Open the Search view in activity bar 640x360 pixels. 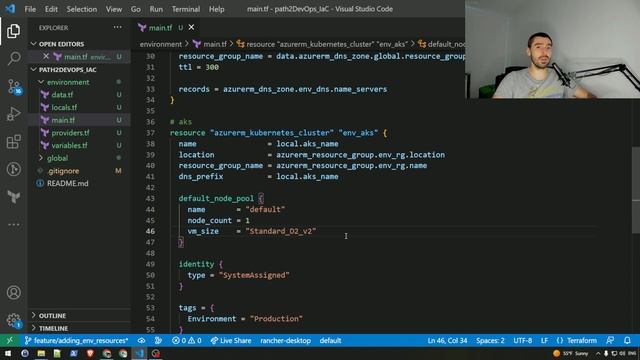tap(13, 58)
